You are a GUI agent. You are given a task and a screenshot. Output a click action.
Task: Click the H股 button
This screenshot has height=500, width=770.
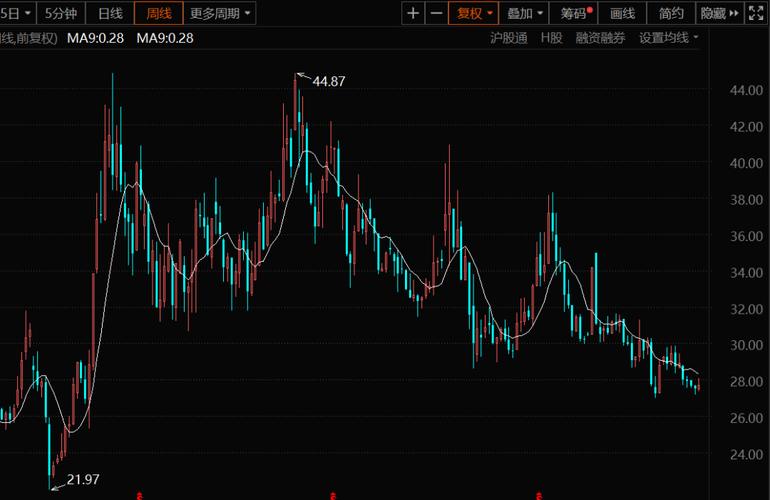coord(551,37)
